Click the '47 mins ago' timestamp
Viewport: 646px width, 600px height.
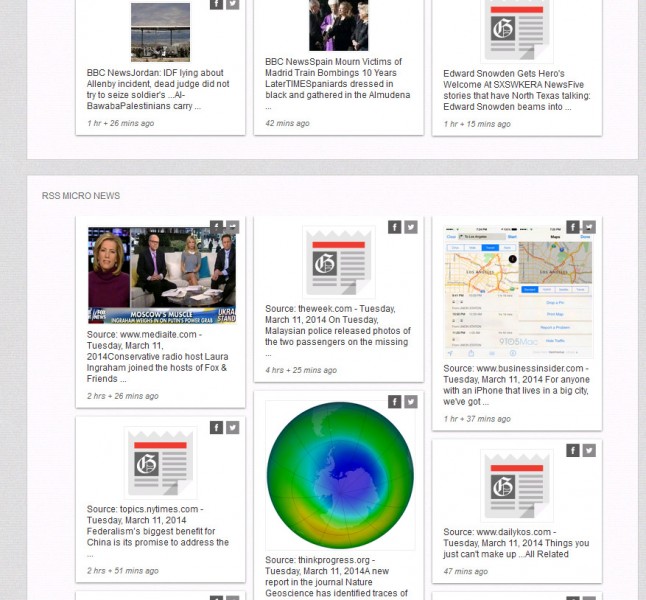[466, 572]
